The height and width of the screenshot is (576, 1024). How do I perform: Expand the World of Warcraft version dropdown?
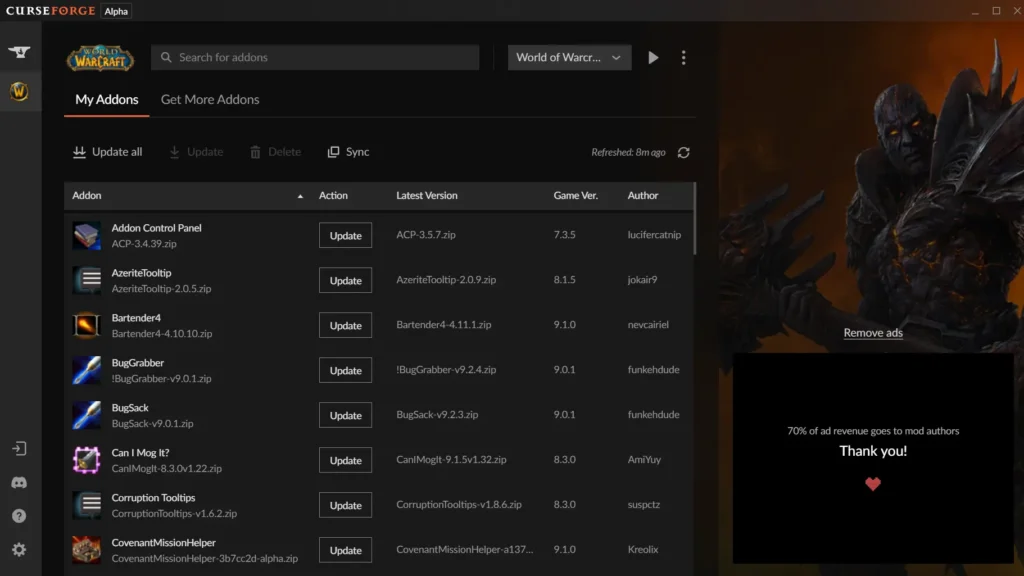(569, 58)
